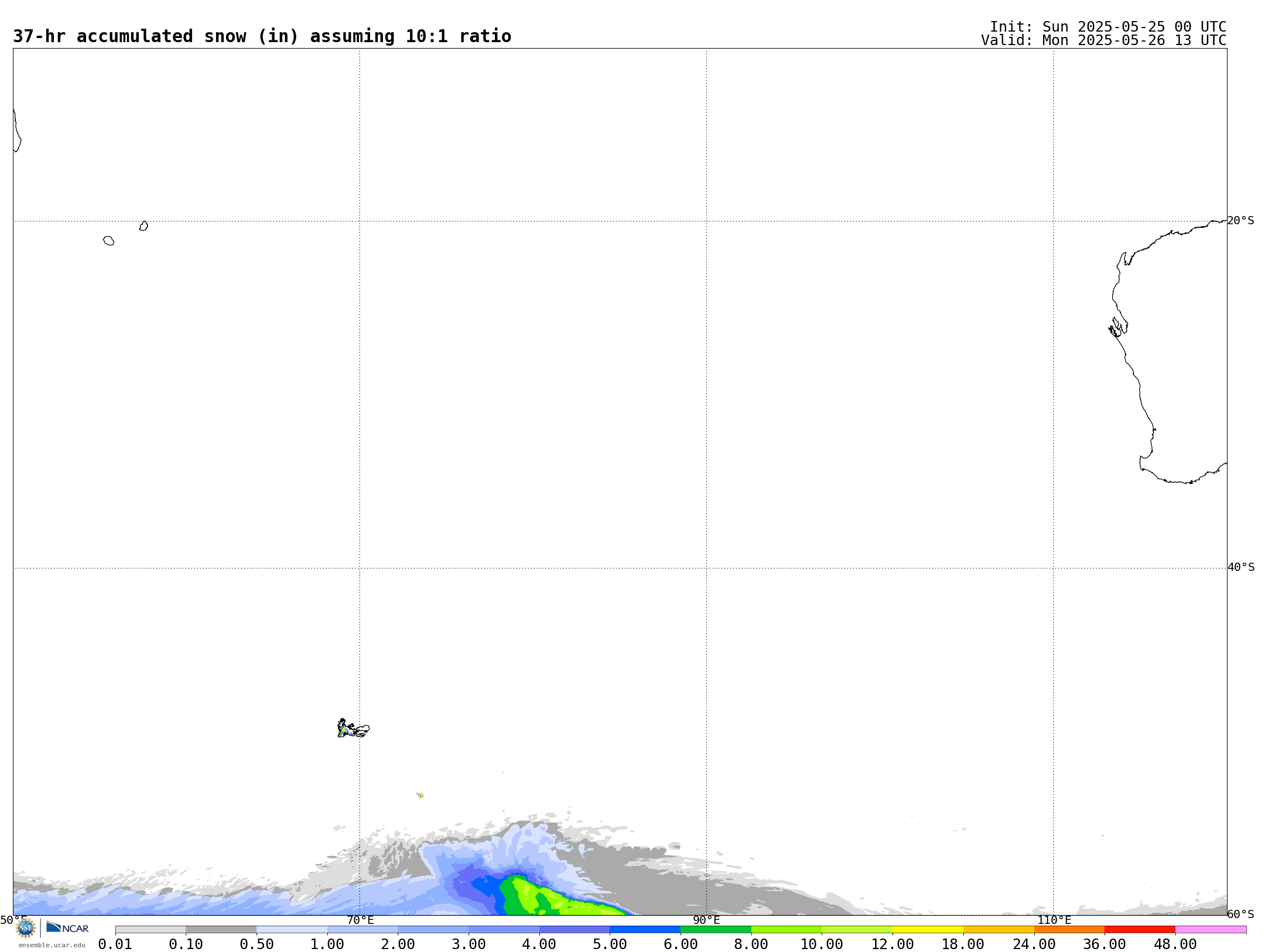Click the 10.00 colorbar value label

(822, 944)
